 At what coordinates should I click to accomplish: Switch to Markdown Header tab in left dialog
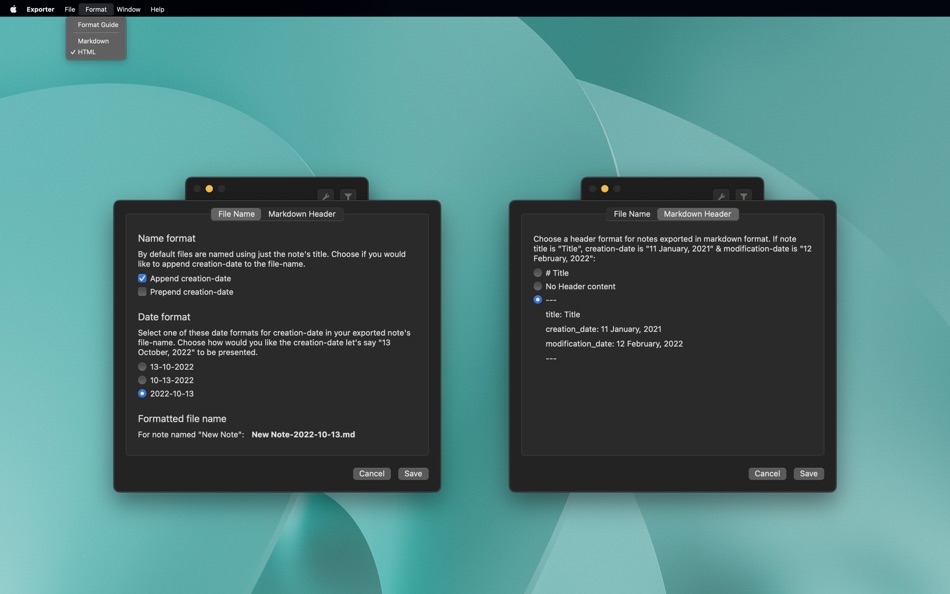tap(302, 214)
